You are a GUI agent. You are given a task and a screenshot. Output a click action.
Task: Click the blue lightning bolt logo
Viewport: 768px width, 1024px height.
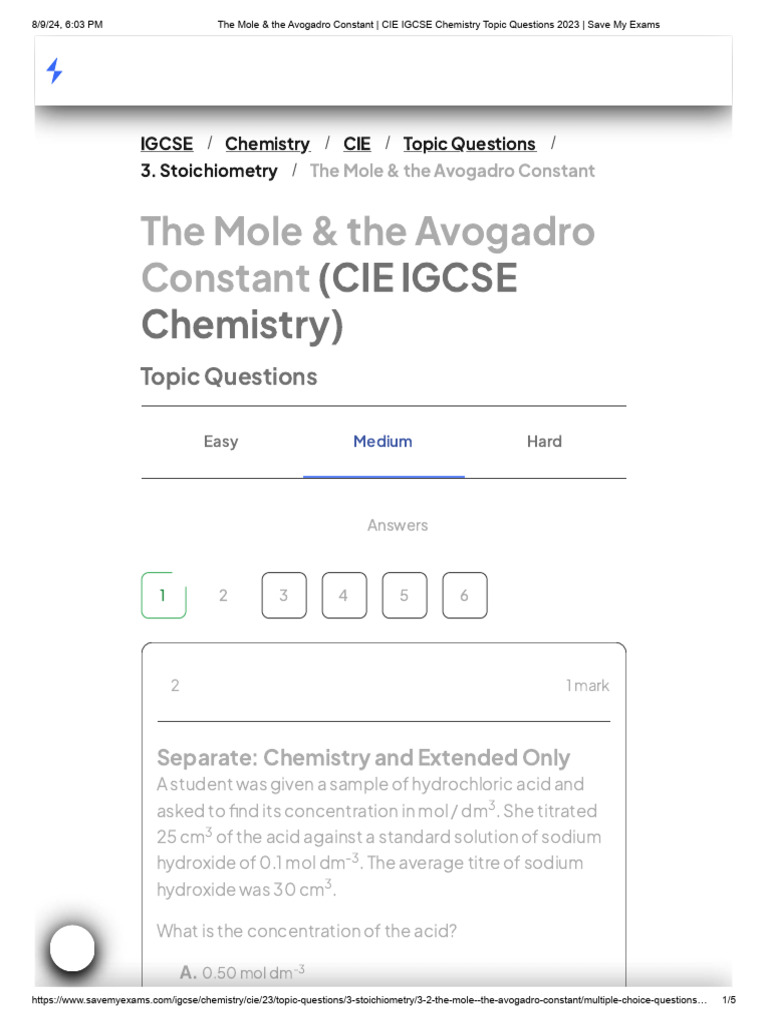point(55,71)
